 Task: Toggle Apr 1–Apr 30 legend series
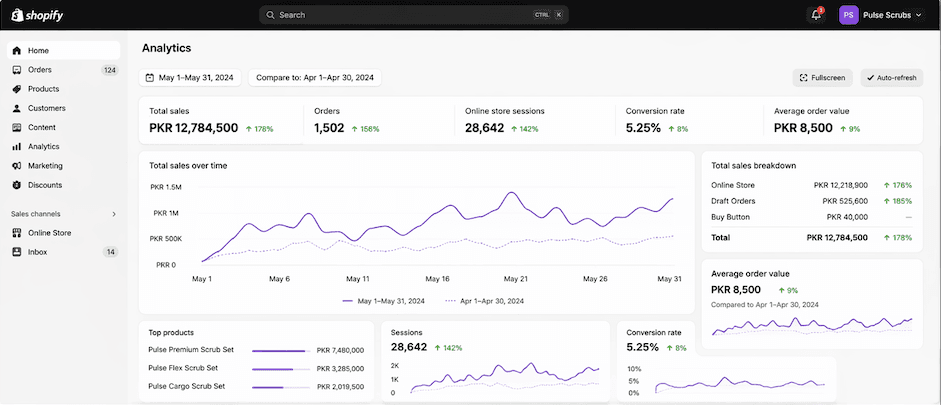click(484, 301)
